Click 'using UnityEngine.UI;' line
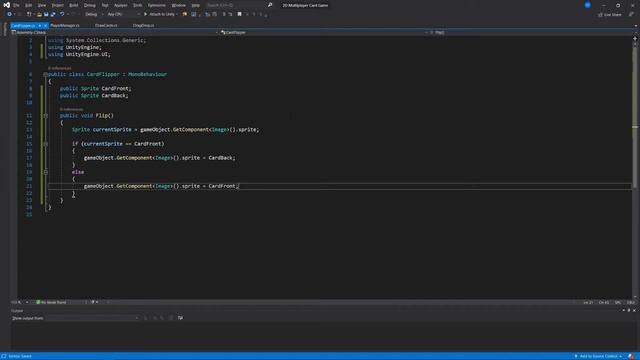 79,54
